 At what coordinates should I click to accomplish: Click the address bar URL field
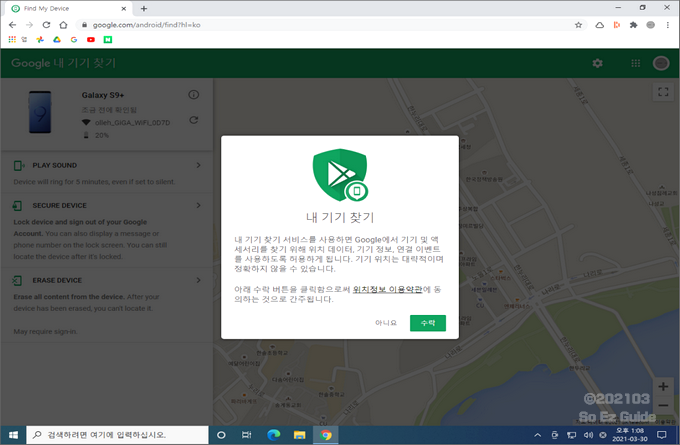(300, 24)
